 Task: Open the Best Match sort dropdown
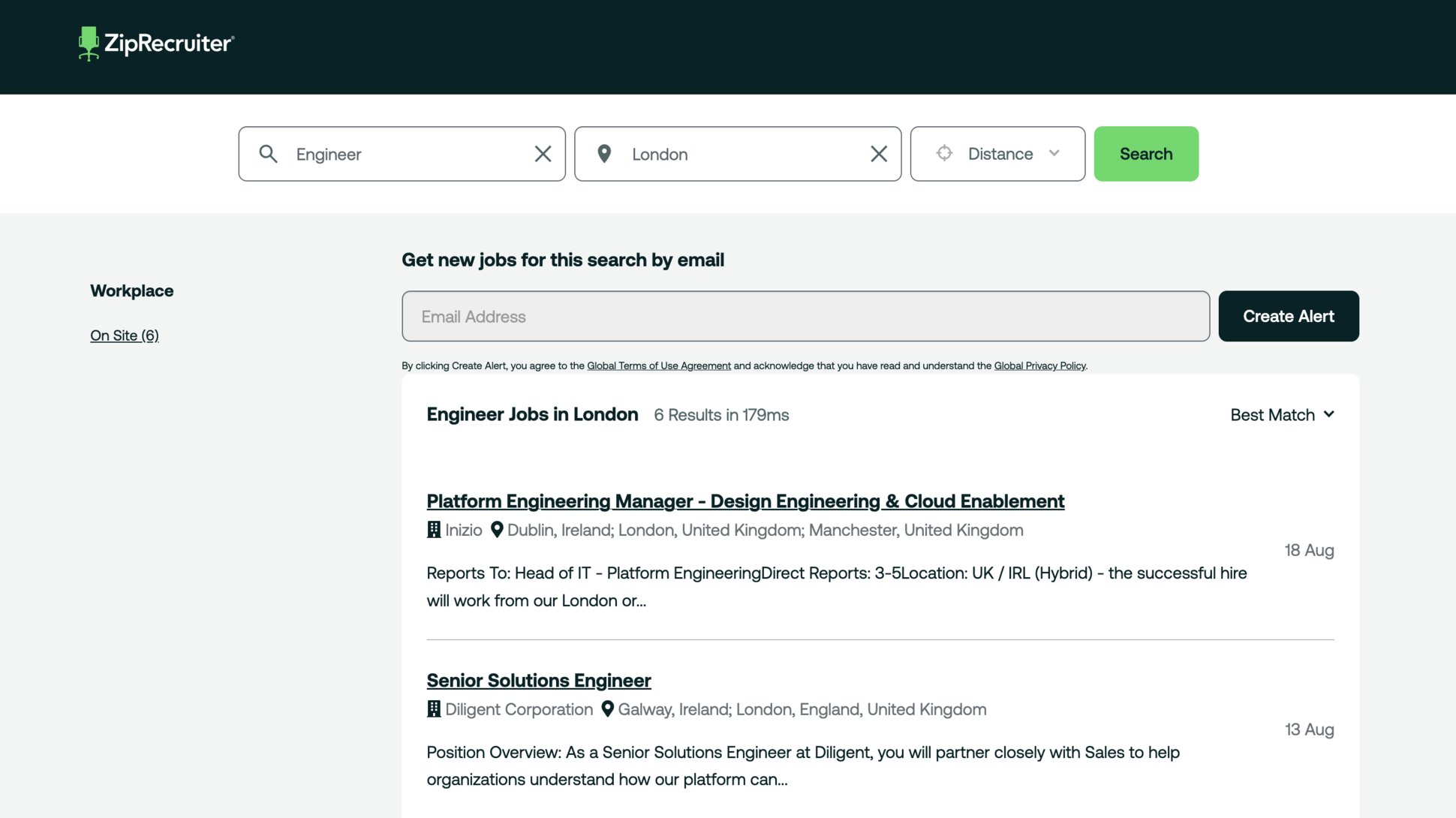coord(1282,415)
